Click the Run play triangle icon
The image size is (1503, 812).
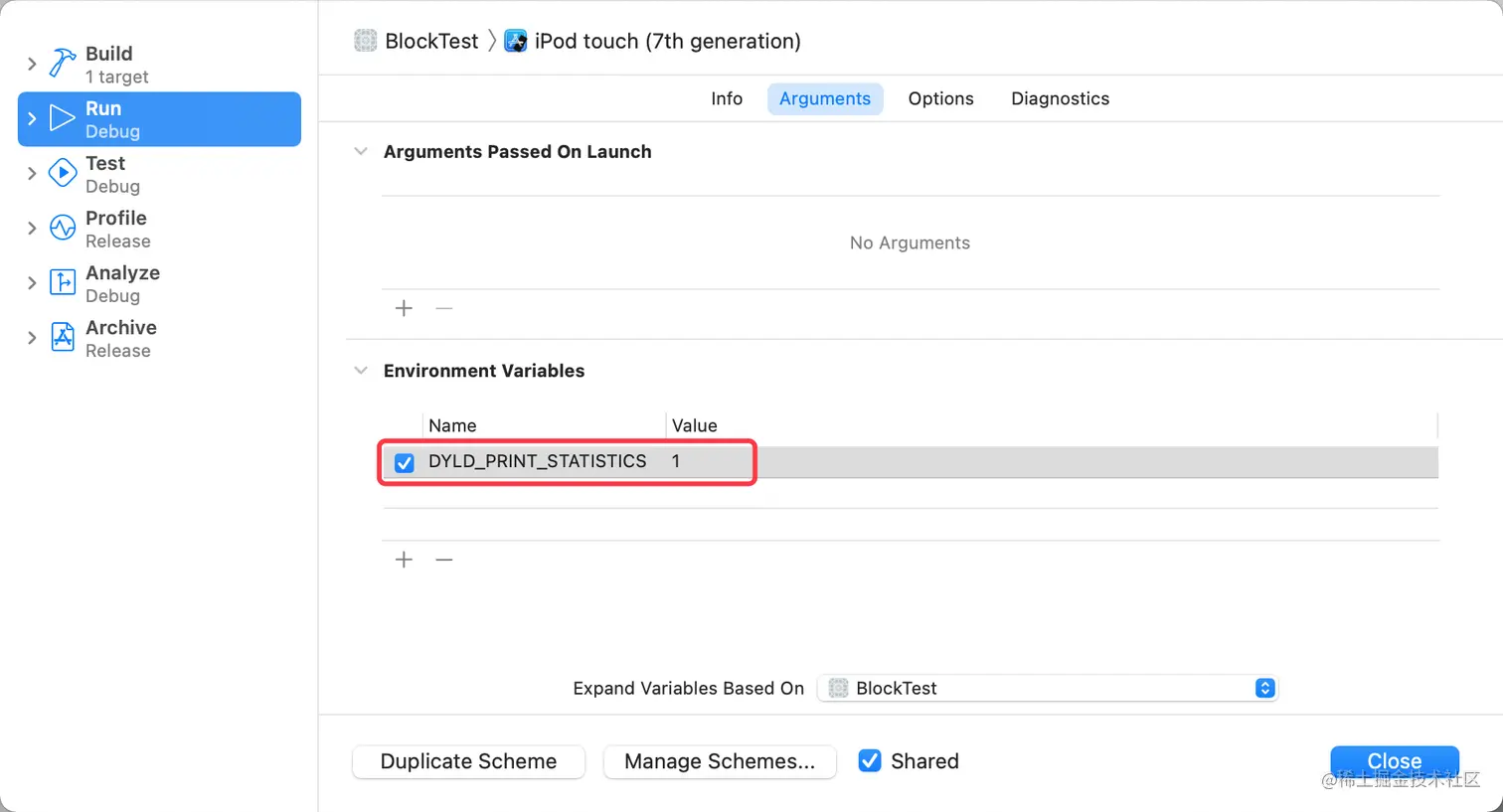(63, 119)
